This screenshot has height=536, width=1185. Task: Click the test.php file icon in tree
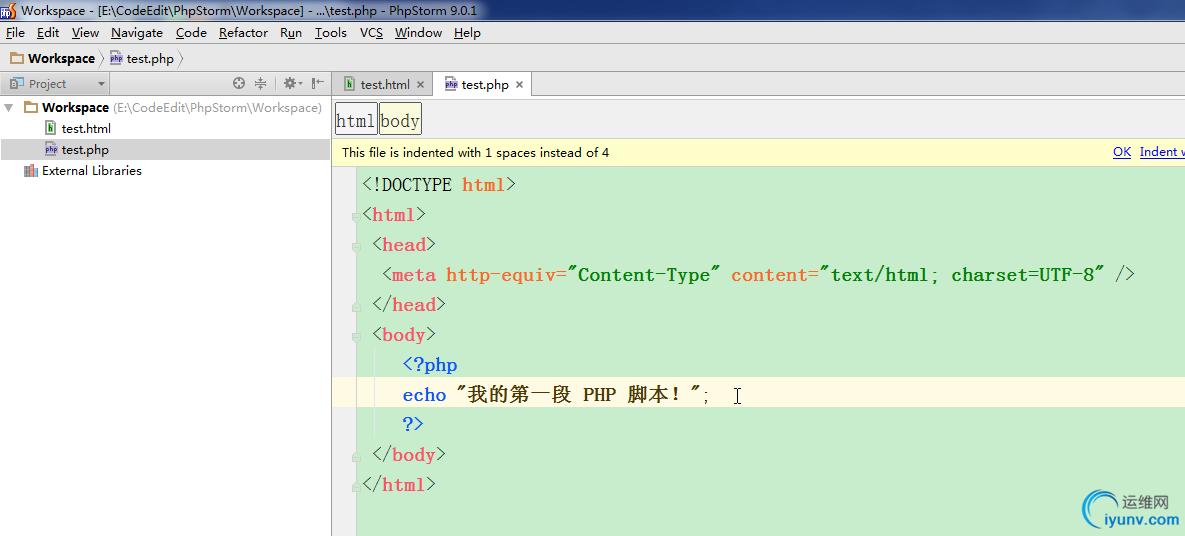51,150
